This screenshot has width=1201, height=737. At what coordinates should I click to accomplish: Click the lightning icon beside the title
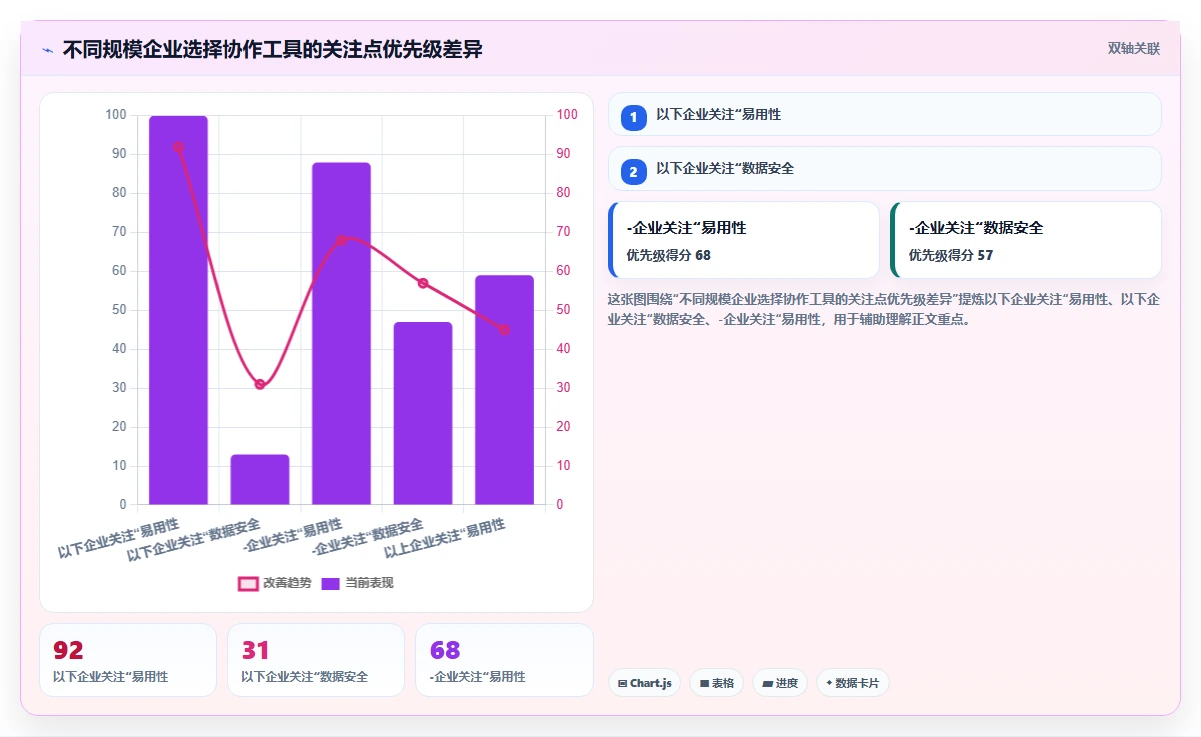tap(47, 49)
